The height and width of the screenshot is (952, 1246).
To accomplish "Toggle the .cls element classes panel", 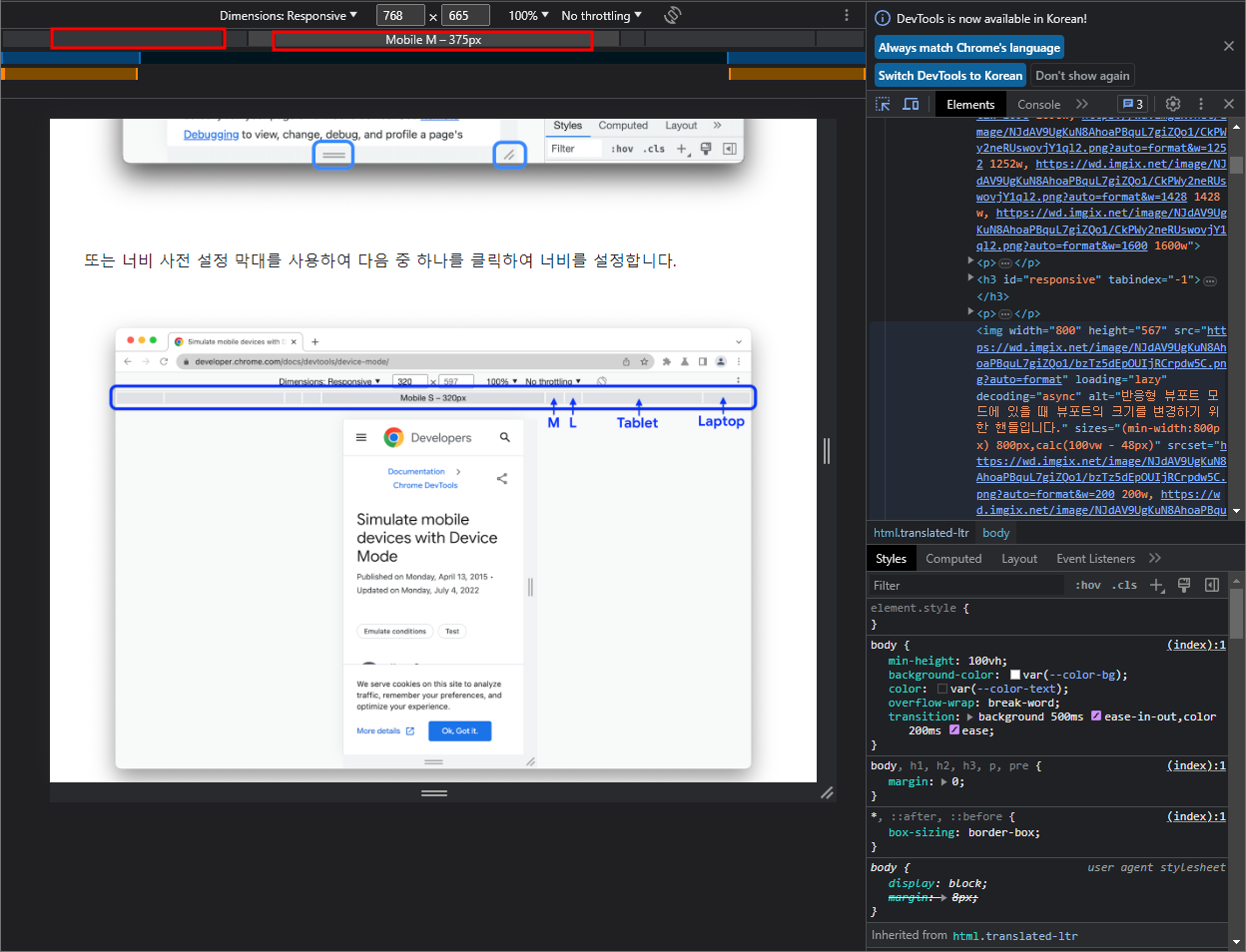I will [1125, 586].
